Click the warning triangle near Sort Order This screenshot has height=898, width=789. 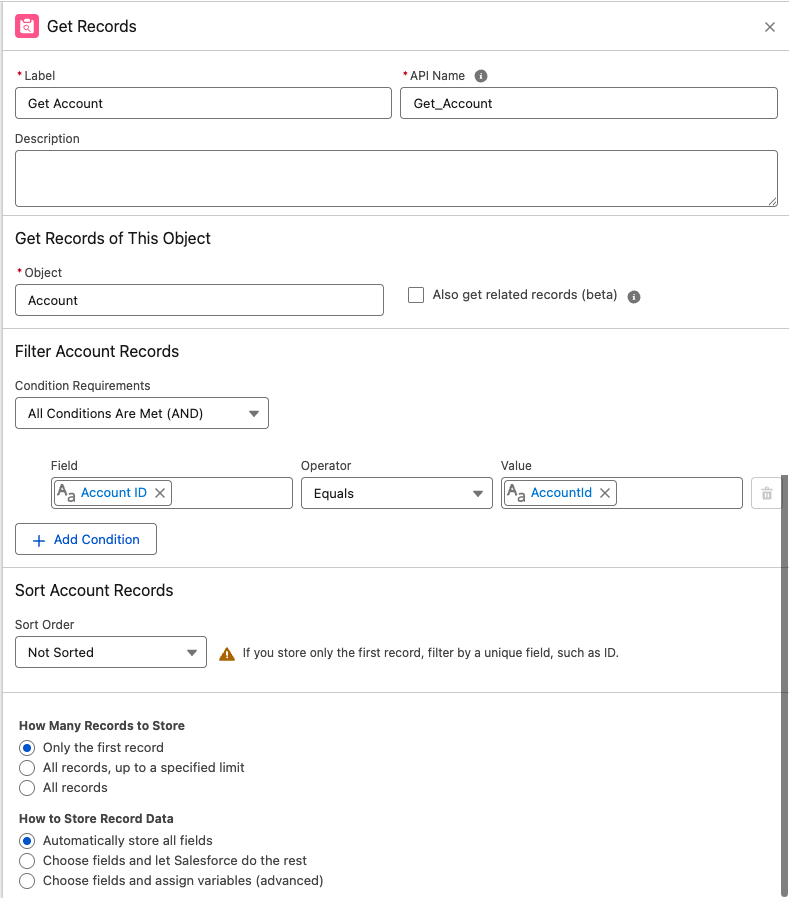click(227, 652)
